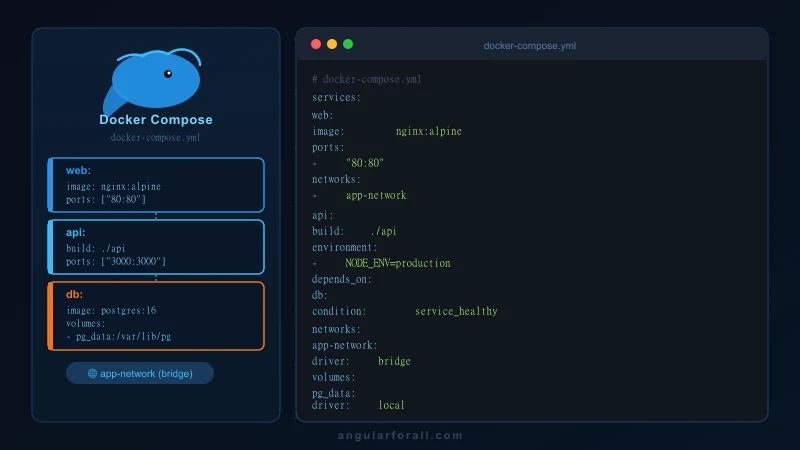This screenshot has width=800, height=450.
Task: Click the 'api:' key in code window
Action: click(x=322, y=215)
